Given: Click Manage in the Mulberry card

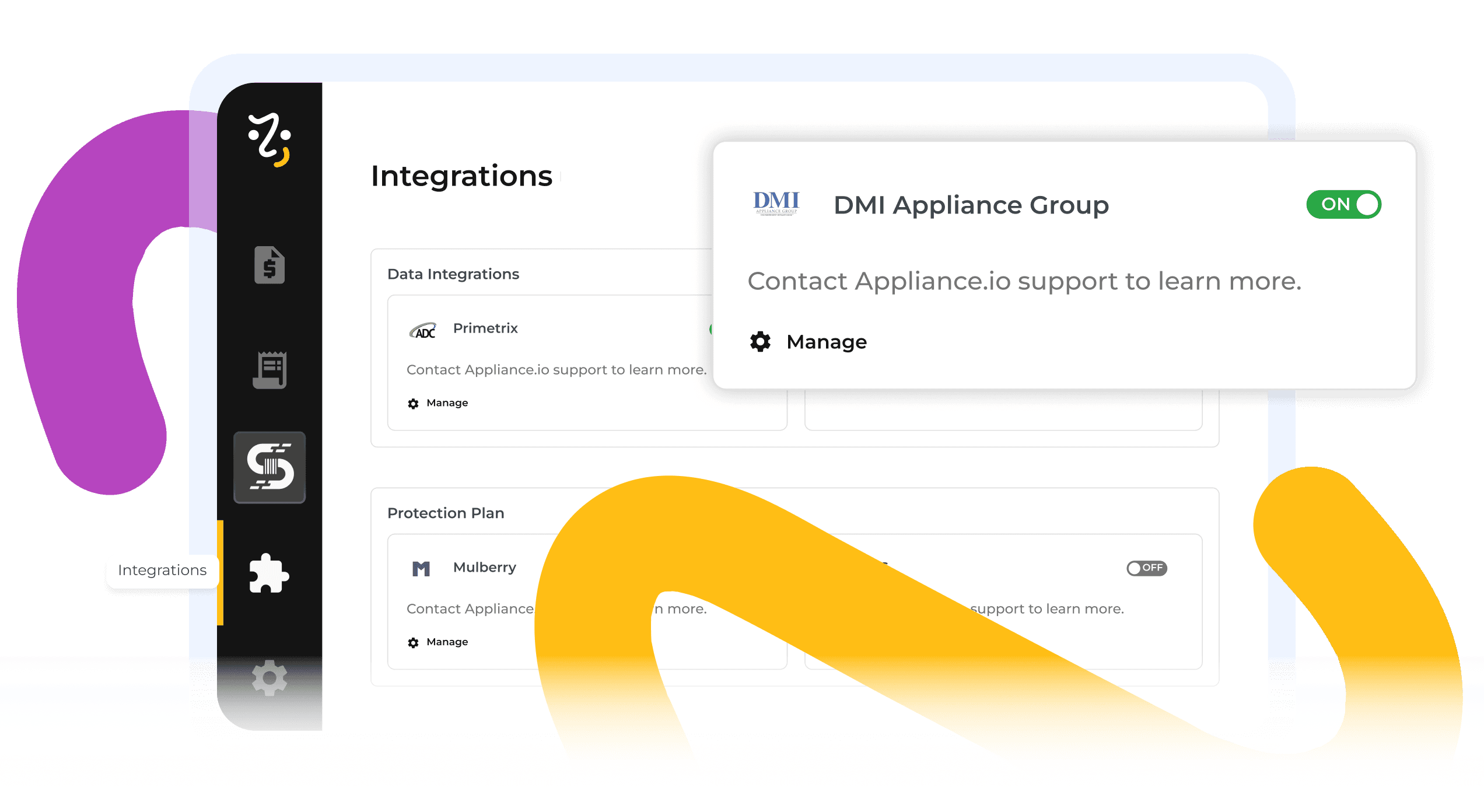Looking at the screenshot, I should (447, 642).
